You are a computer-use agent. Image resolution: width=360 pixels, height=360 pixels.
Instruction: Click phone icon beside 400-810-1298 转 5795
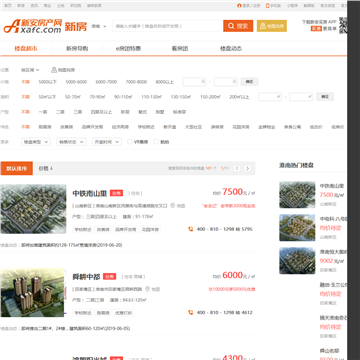click(x=191, y=229)
